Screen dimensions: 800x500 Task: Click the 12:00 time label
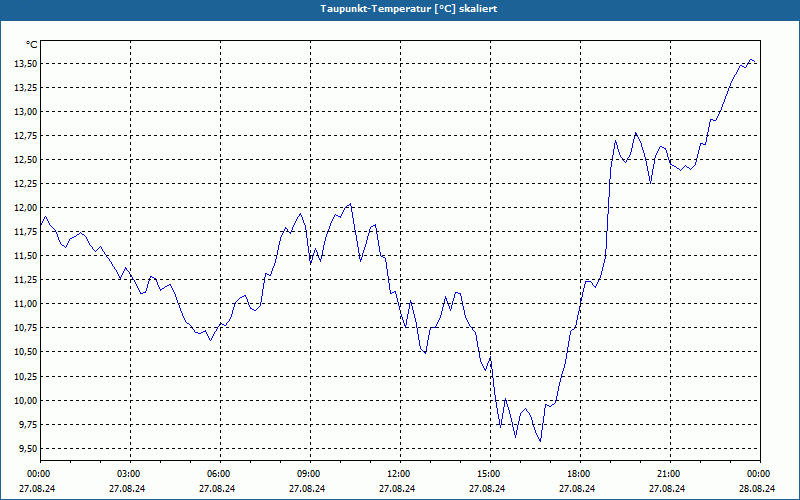(x=400, y=474)
